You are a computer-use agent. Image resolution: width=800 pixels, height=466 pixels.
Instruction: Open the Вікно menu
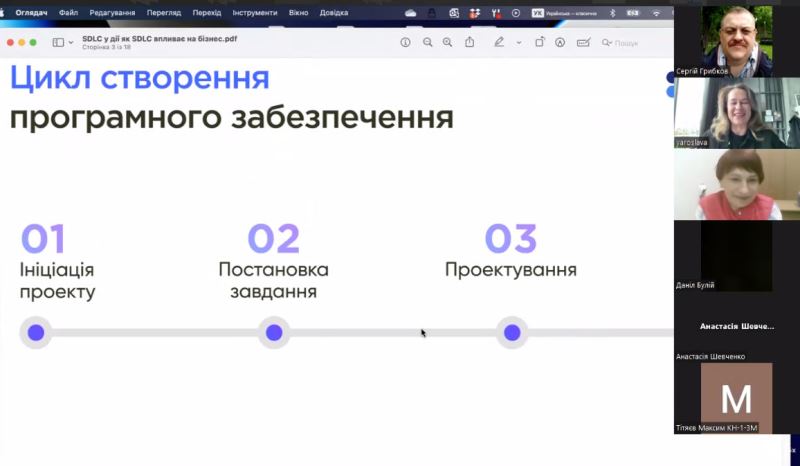click(x=298, y=13)
